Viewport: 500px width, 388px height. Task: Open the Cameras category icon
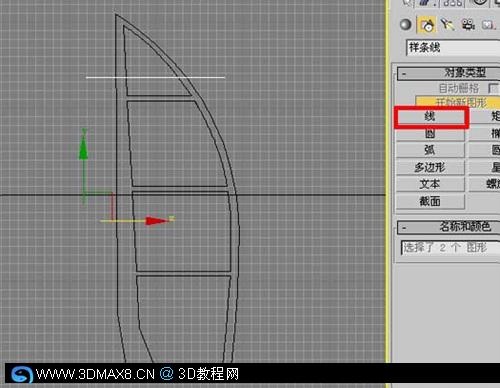click(468, 25)
